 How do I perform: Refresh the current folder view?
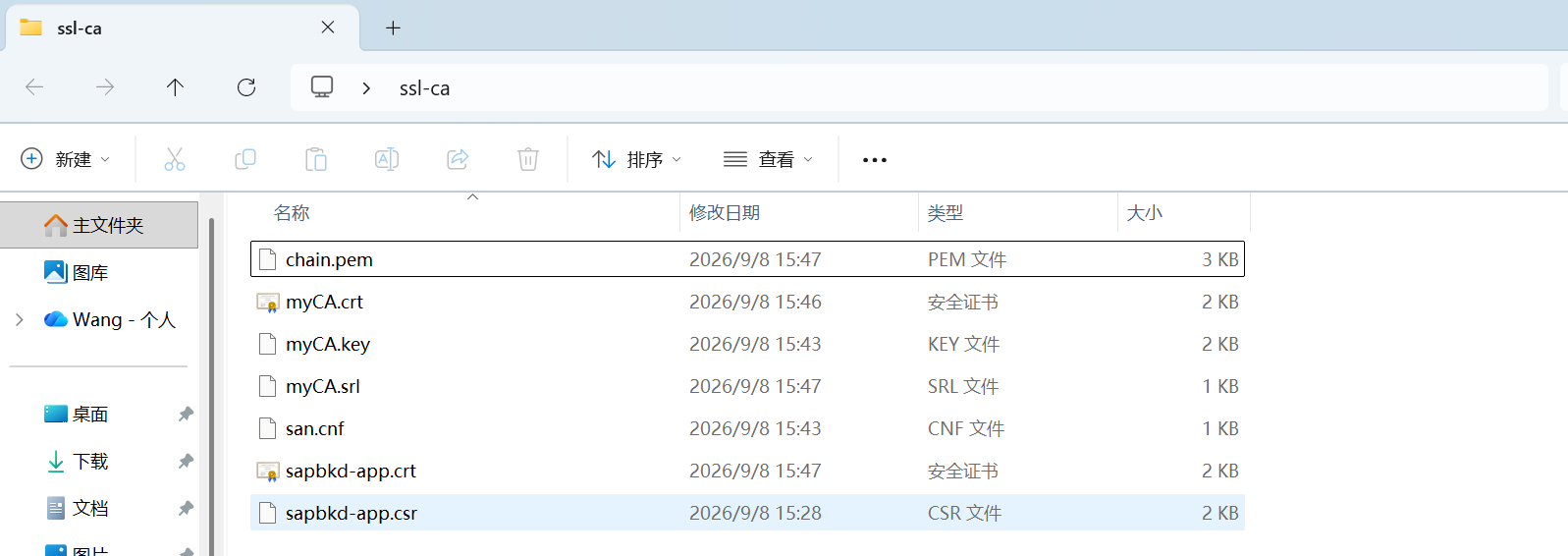point(246,87)
